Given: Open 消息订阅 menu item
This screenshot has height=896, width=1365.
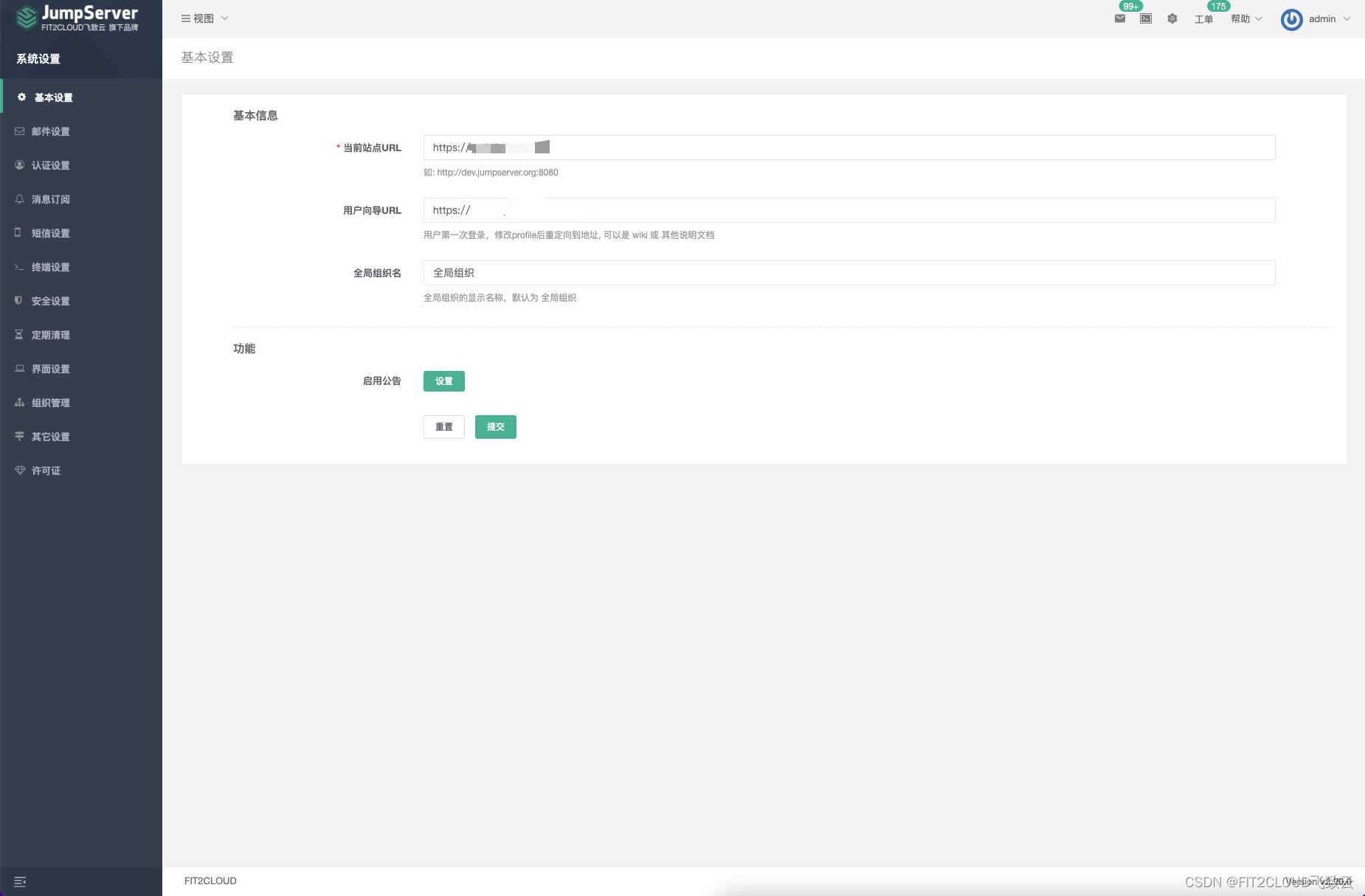Looking at the screenshot, I should (81, 199).
